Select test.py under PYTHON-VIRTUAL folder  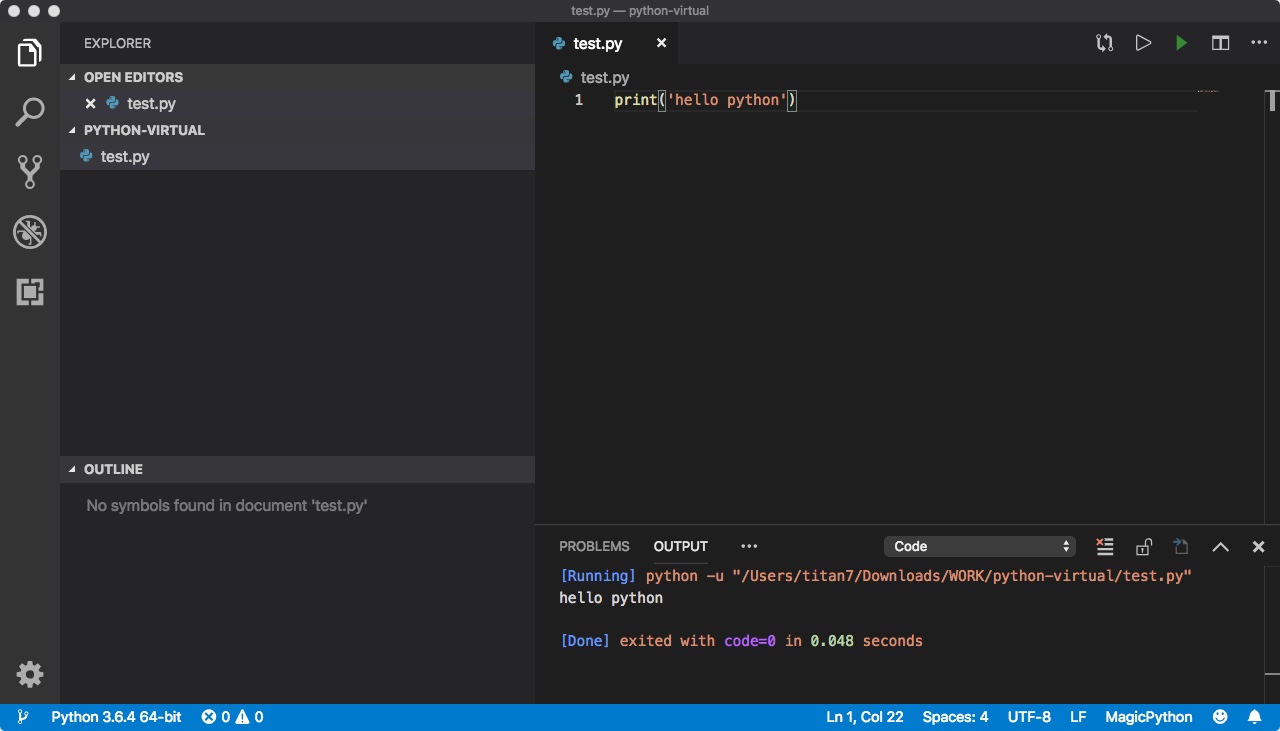124,156
